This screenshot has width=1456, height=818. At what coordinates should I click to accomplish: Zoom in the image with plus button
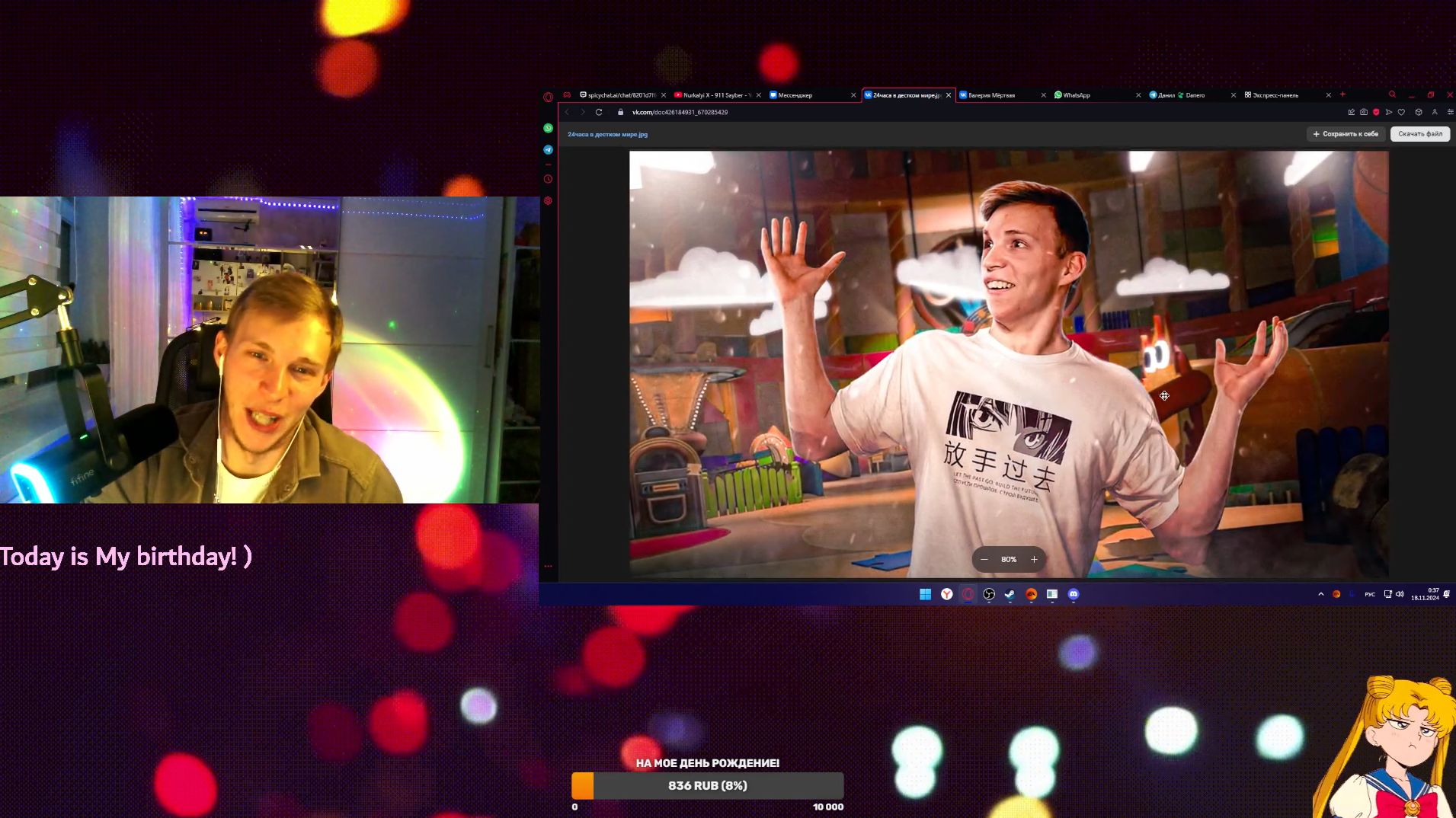click(1034, 559)
